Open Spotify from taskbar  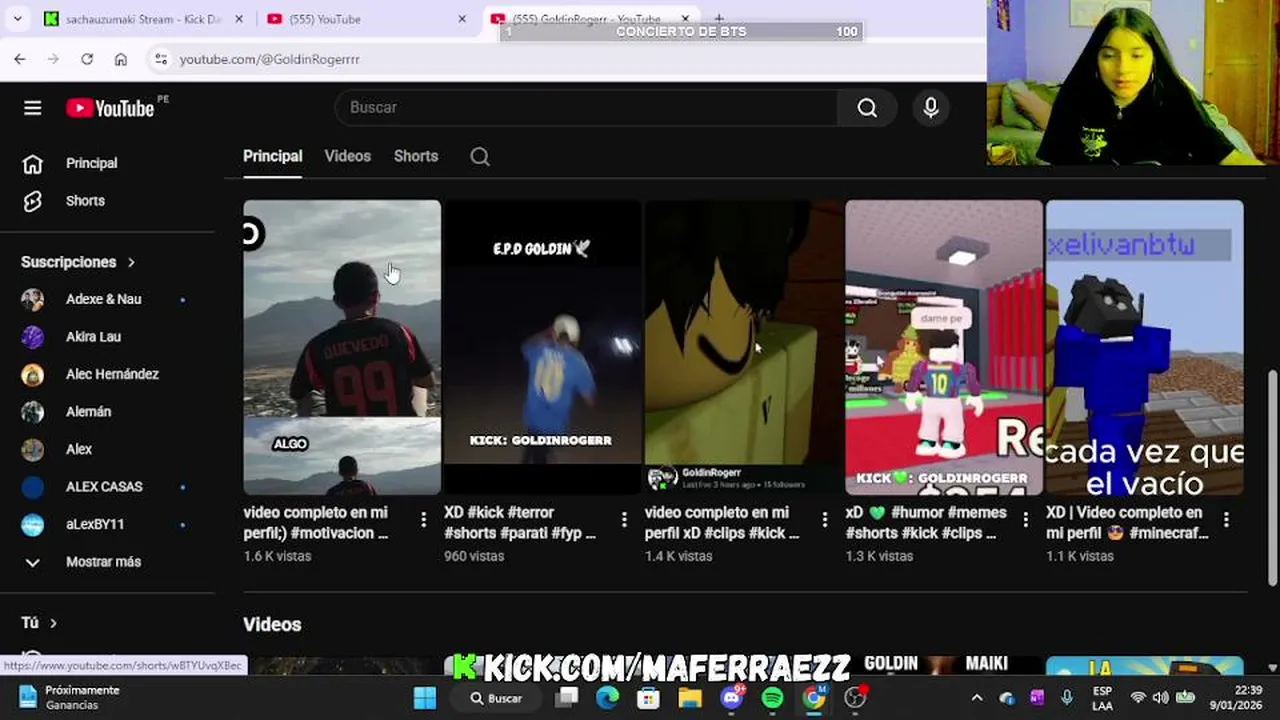click(x=773, y=698)
